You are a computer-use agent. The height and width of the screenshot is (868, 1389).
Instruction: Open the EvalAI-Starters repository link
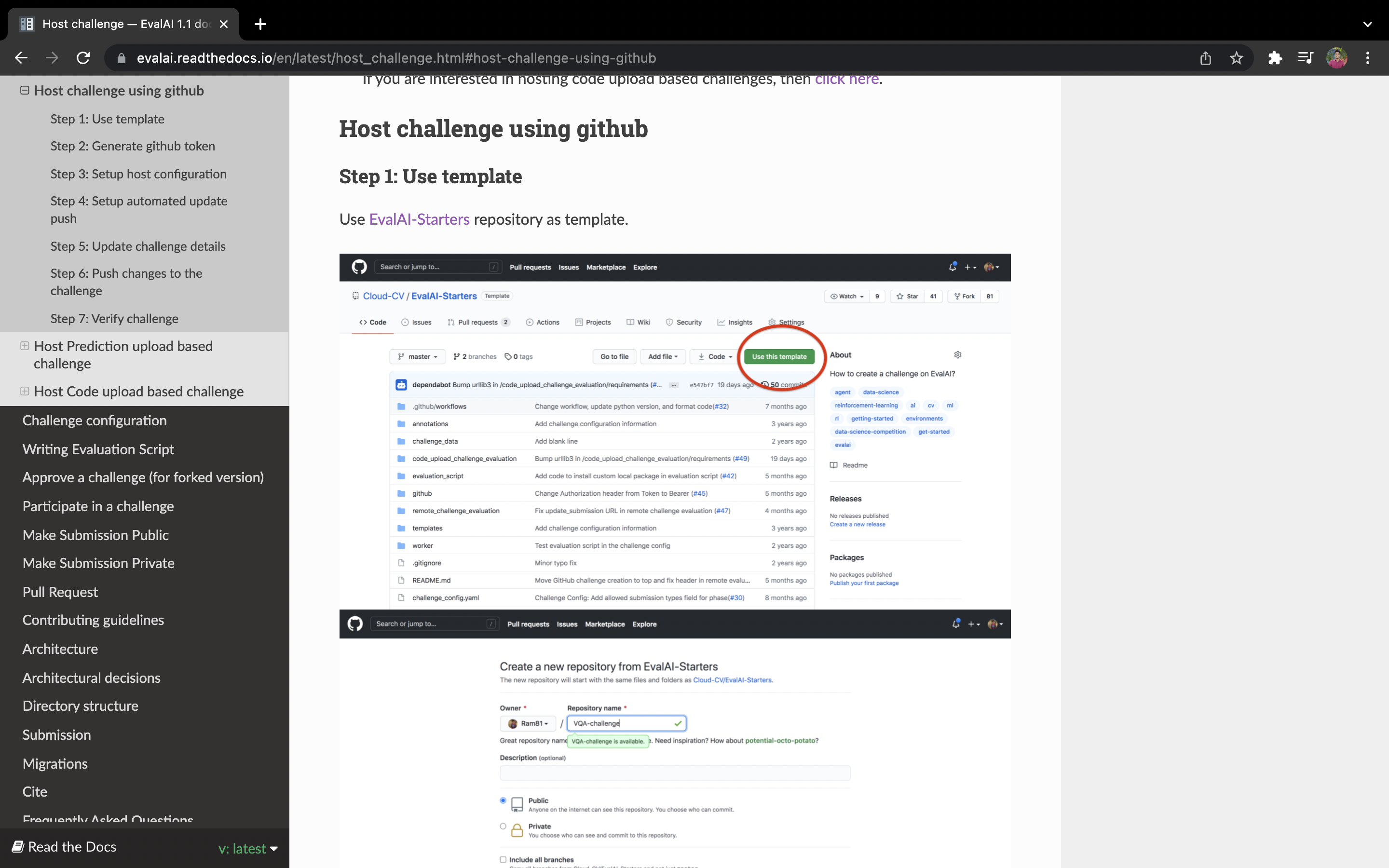[x=419, y=219]
